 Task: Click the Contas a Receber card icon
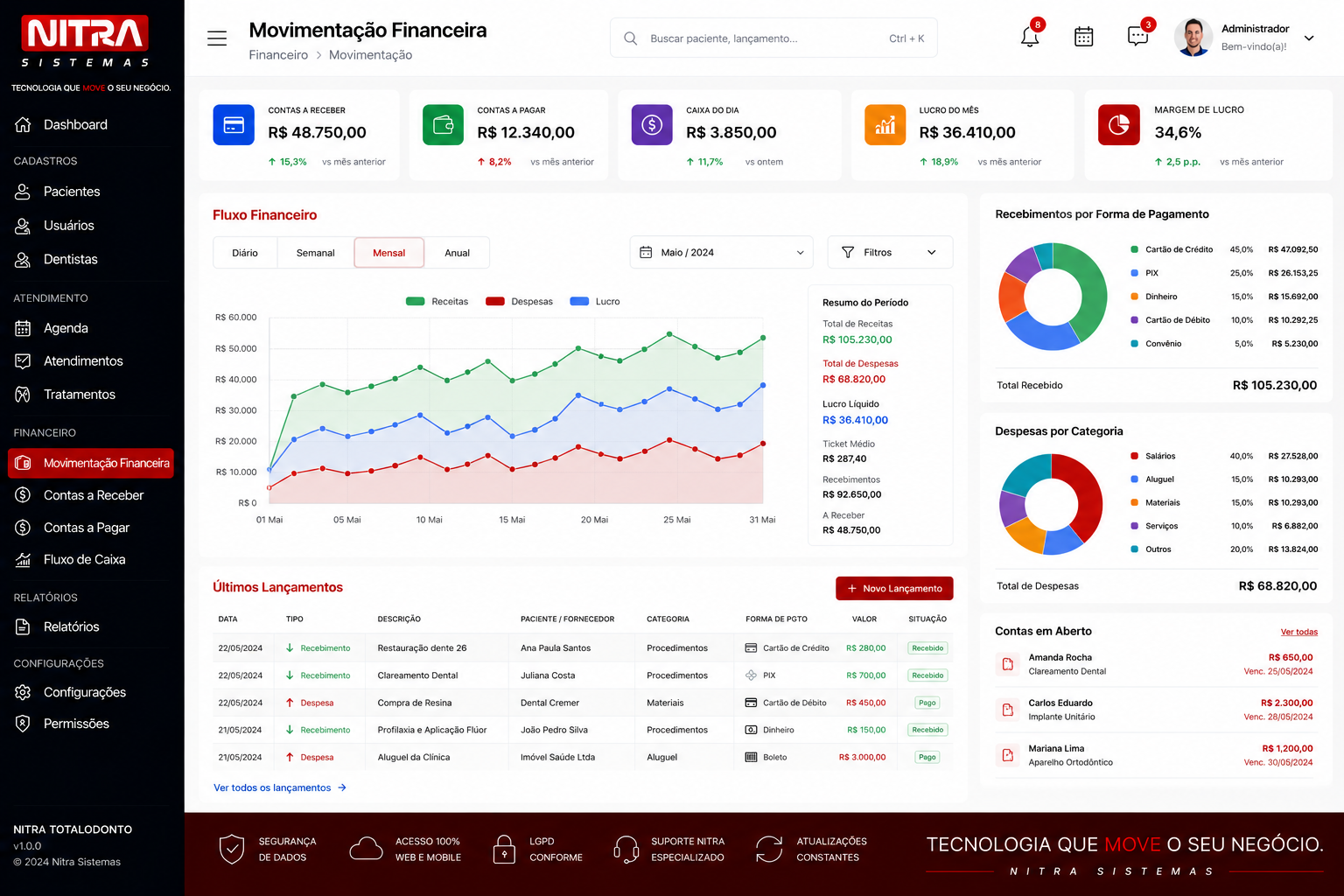click(234, 125)
